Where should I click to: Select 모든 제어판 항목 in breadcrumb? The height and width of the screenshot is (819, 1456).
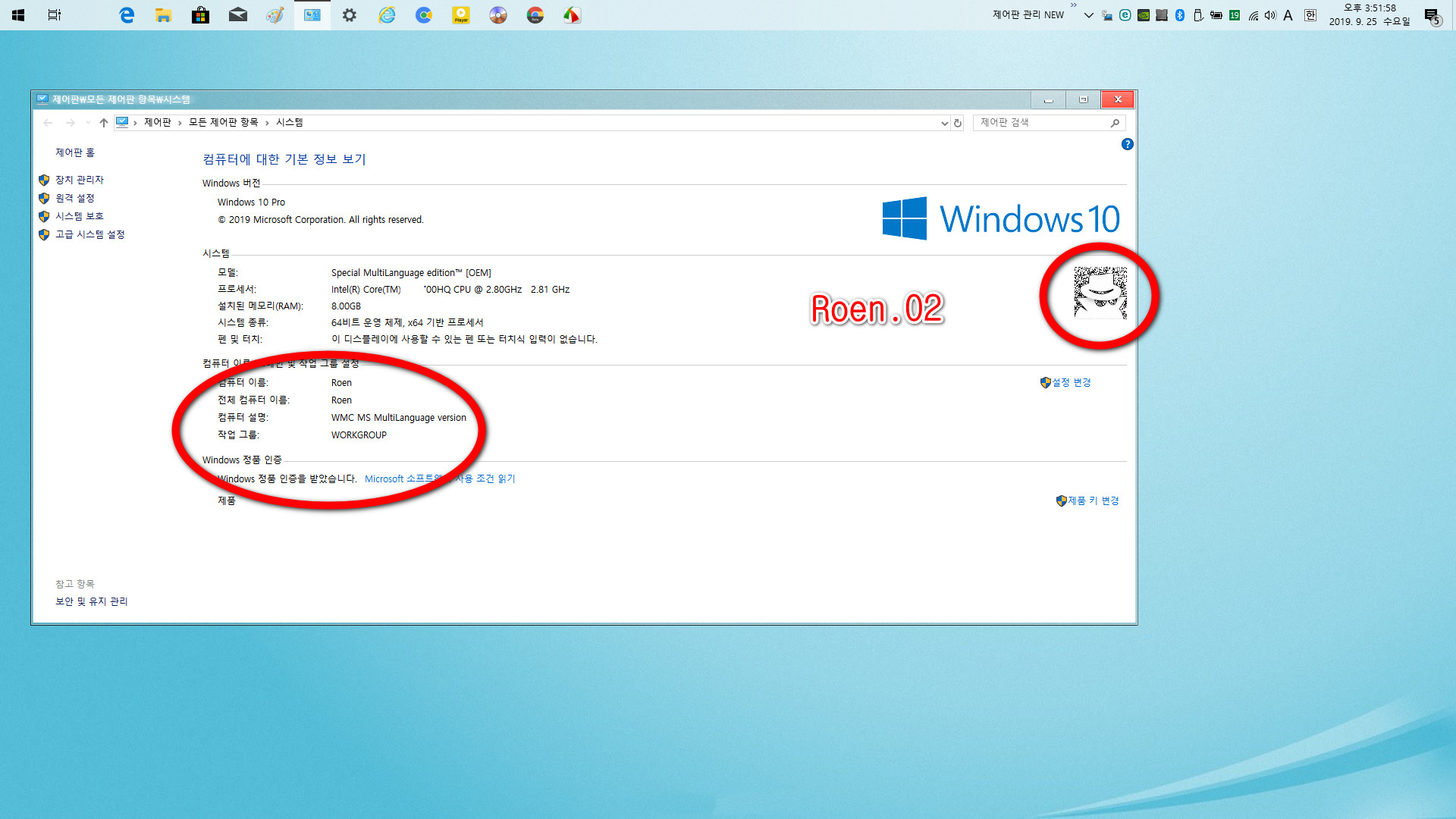click(224, 122)
